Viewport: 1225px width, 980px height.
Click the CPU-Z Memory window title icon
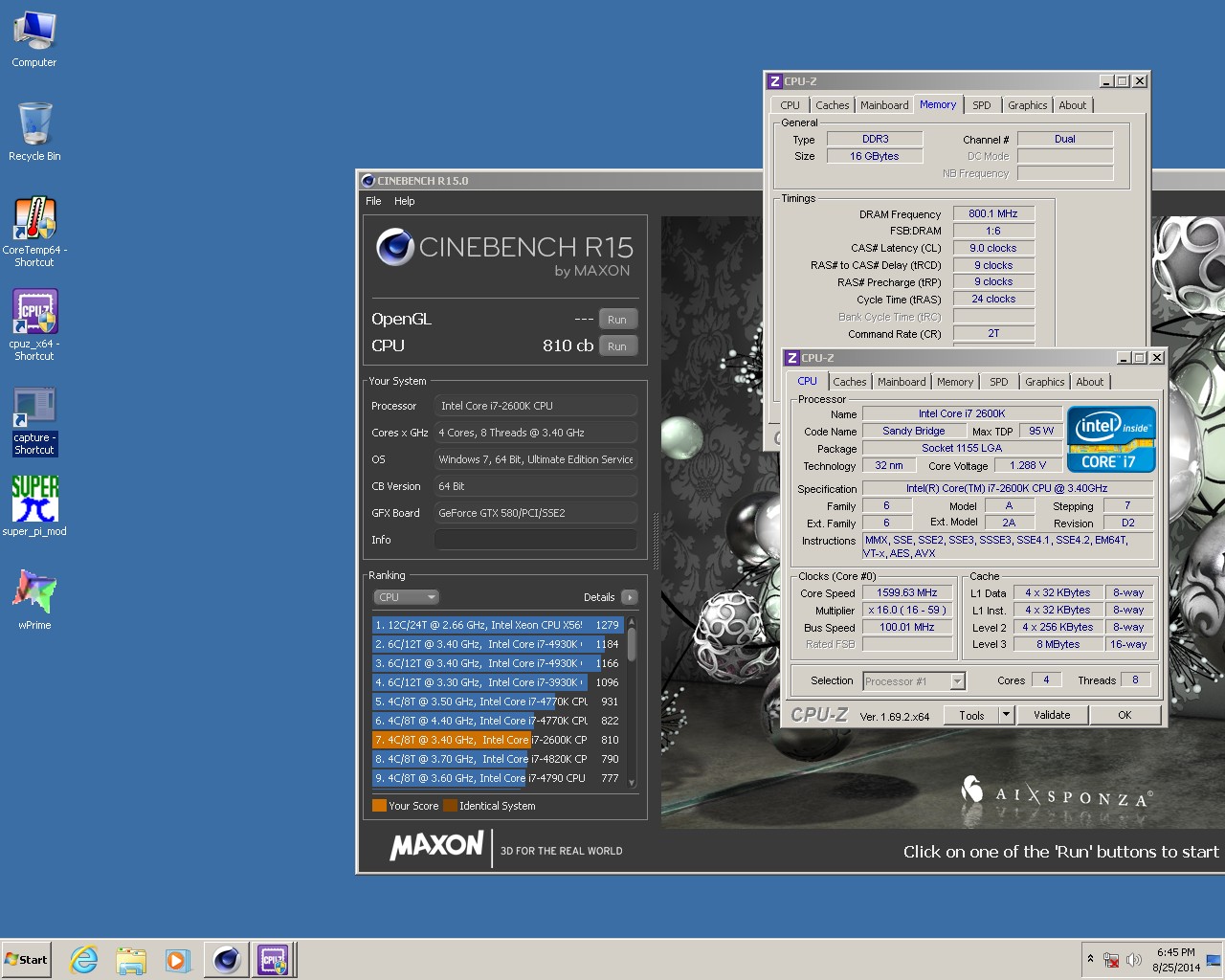point(775,81)
